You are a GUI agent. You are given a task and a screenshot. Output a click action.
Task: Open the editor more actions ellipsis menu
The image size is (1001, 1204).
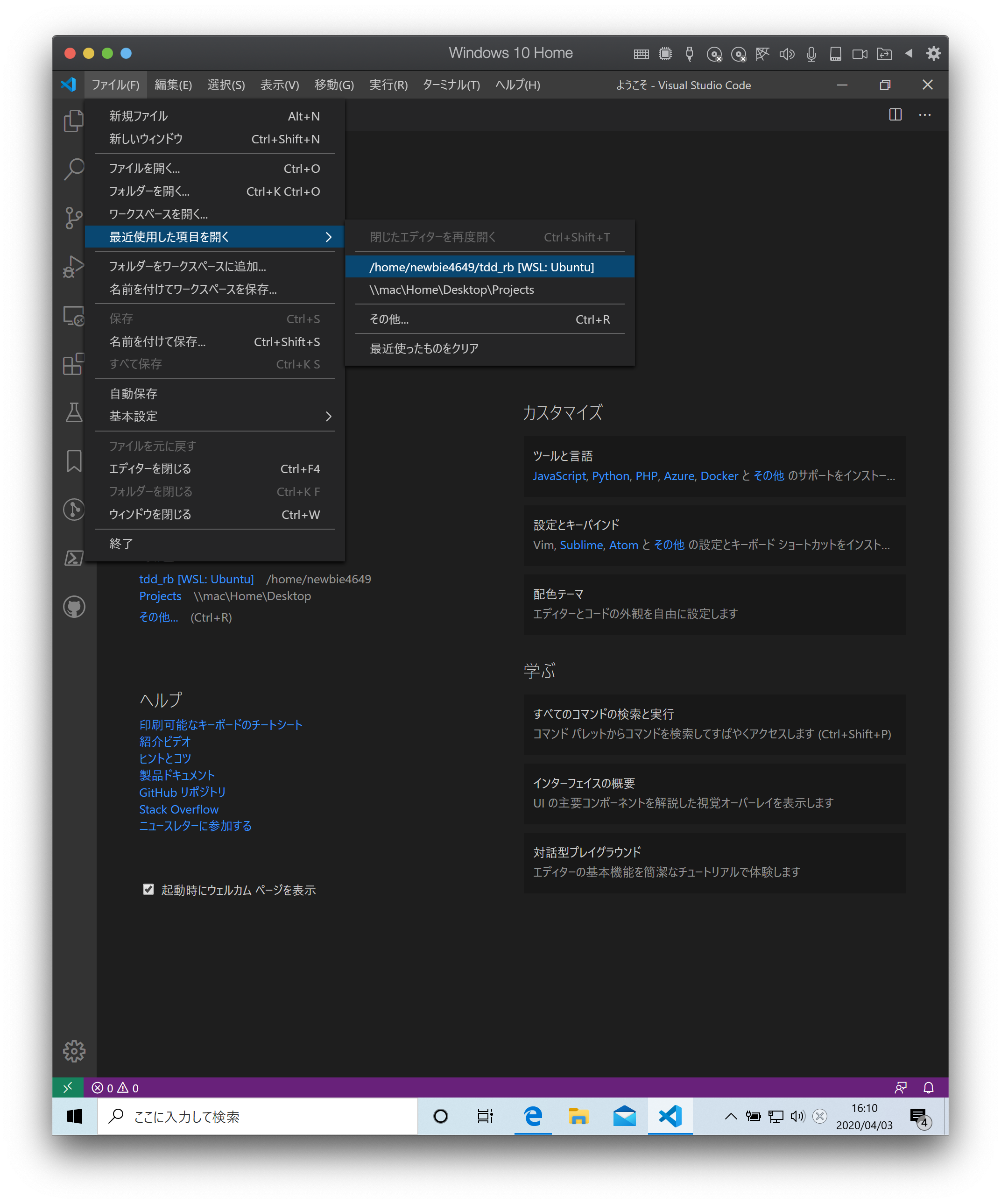coord(925,115)
